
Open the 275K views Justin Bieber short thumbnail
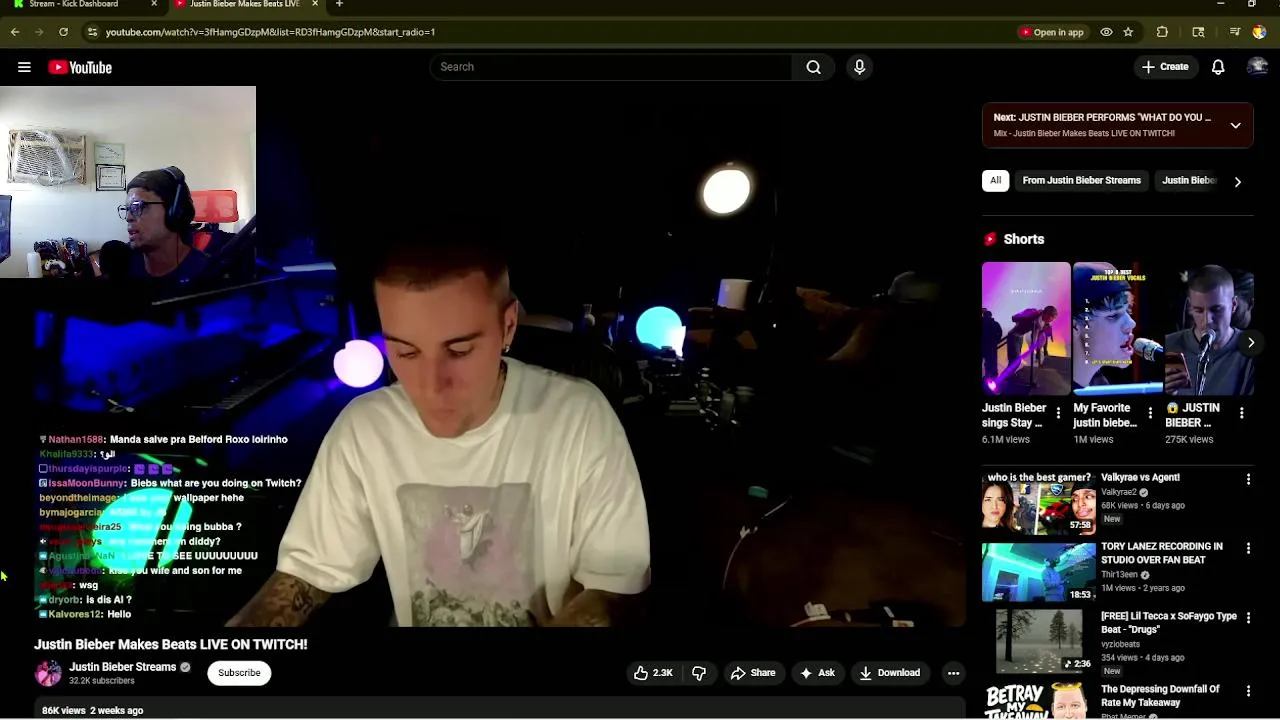tap(1209, 329)
